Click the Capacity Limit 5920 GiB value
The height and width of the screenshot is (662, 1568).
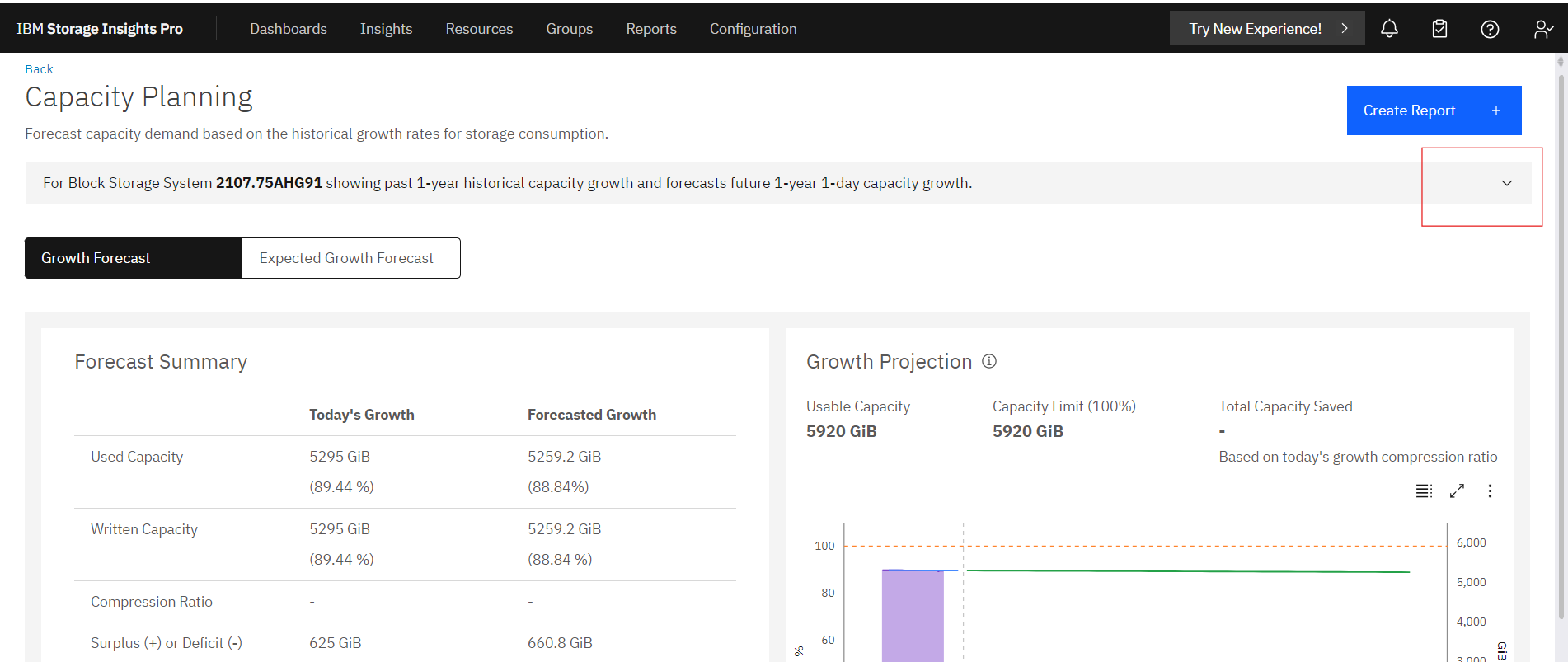[1028, 431]
